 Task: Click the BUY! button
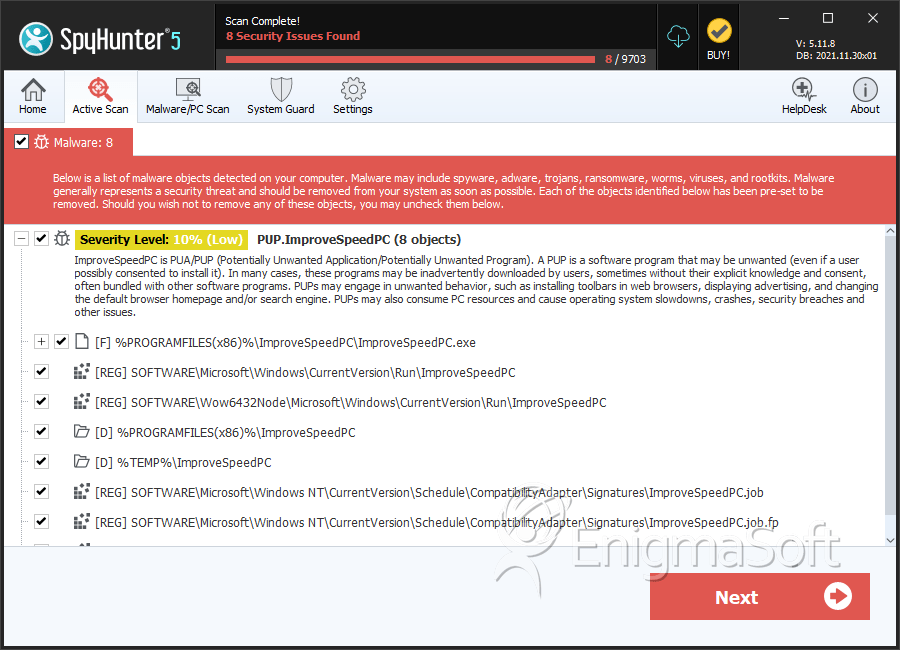[719, 39]
